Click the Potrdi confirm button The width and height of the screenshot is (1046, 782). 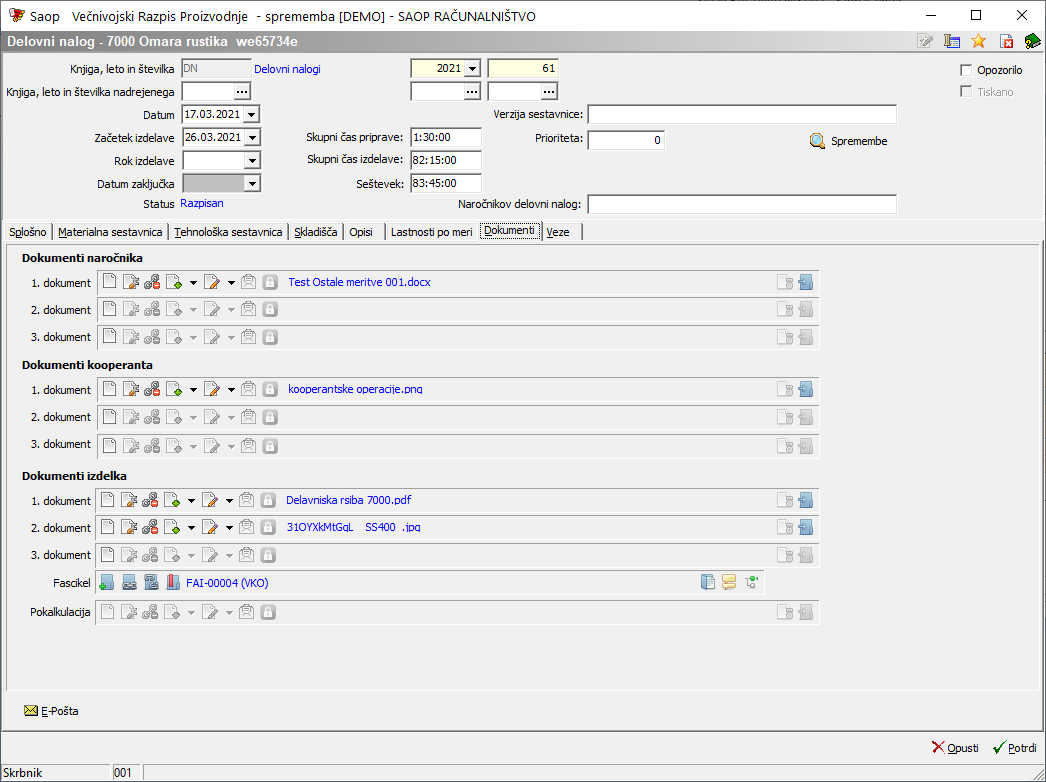[x=1015, y=748]
